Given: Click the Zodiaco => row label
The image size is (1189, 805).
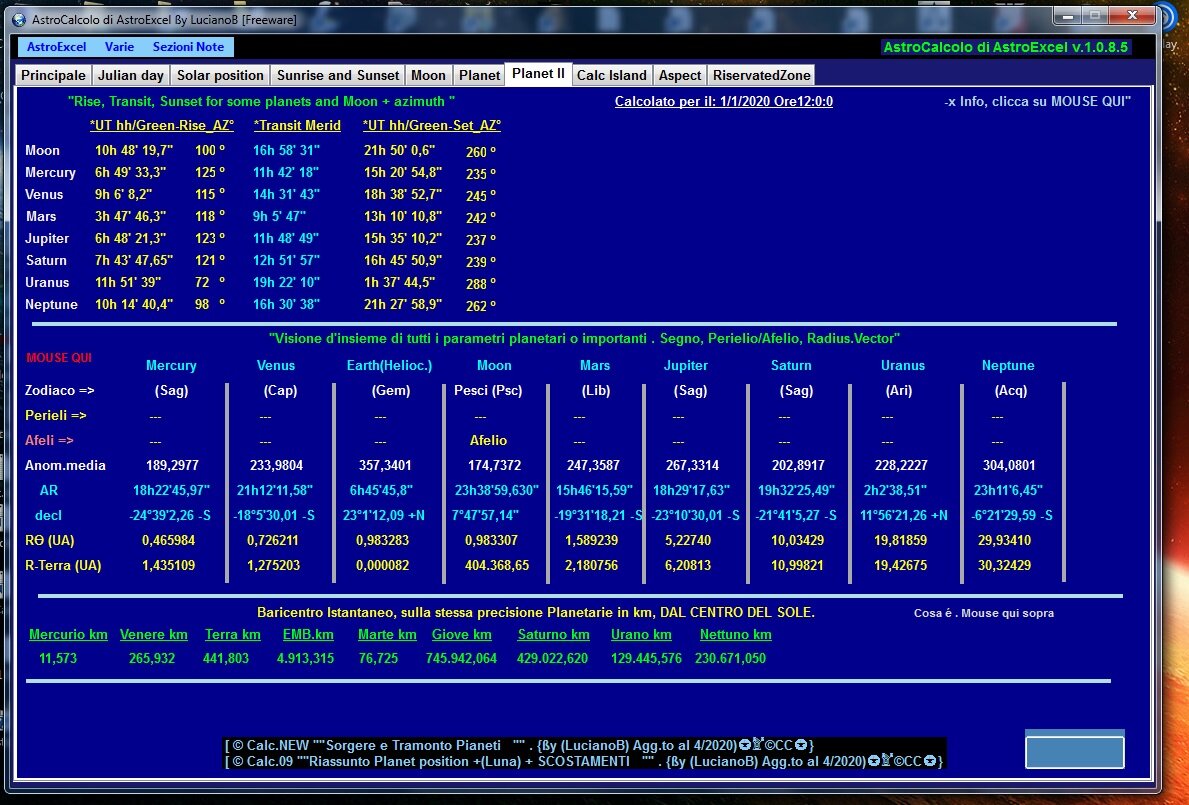Looking at the screenshot, I should coord(60,390).
